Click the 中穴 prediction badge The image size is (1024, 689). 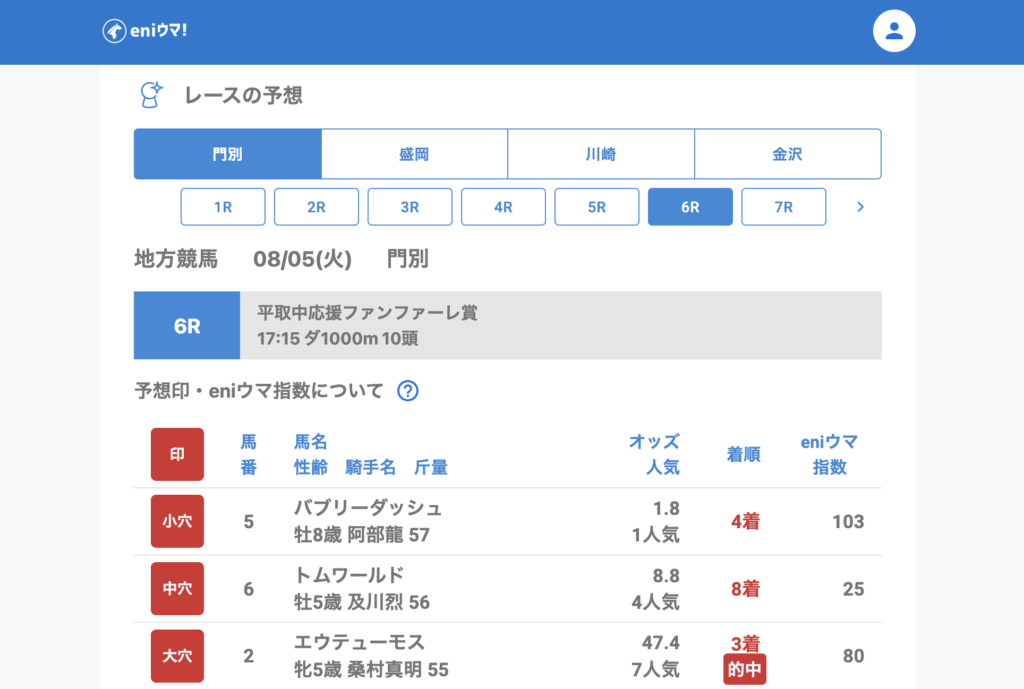point(177,589)
